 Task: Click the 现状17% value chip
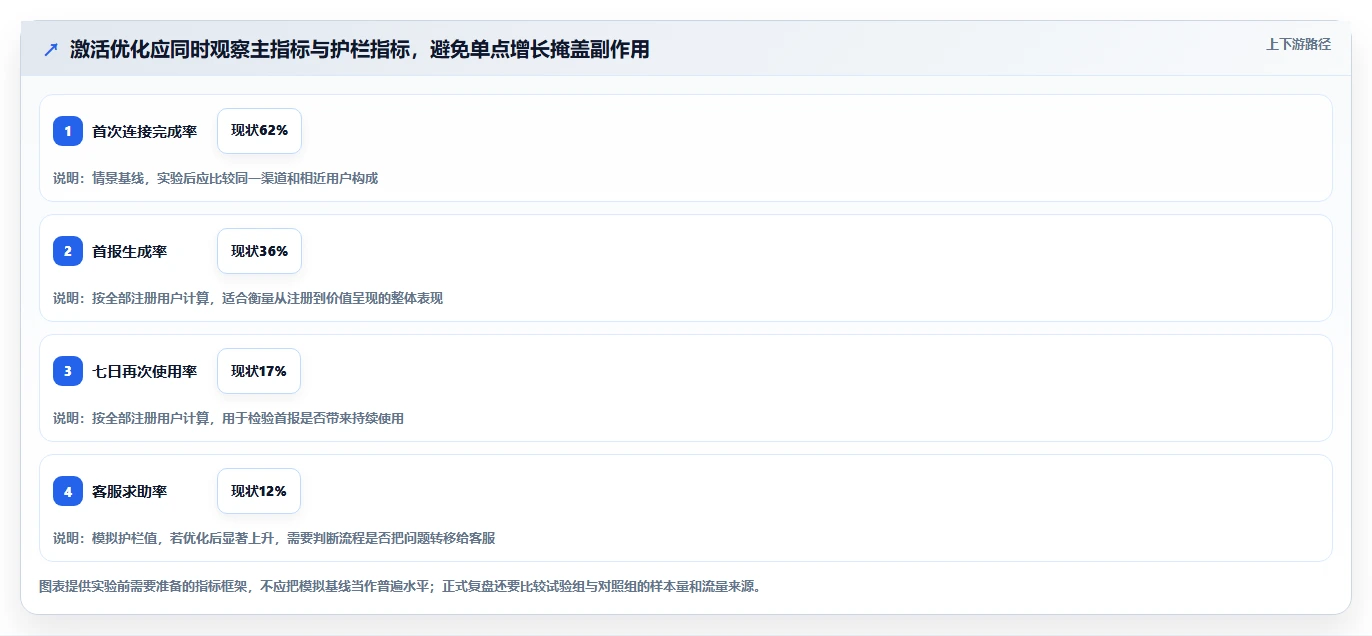pyautogui.click(x=259, y=371)
